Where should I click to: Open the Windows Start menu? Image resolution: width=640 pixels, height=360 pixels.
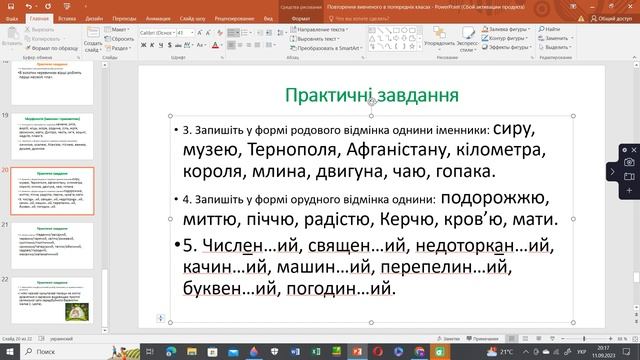(9, 351)
